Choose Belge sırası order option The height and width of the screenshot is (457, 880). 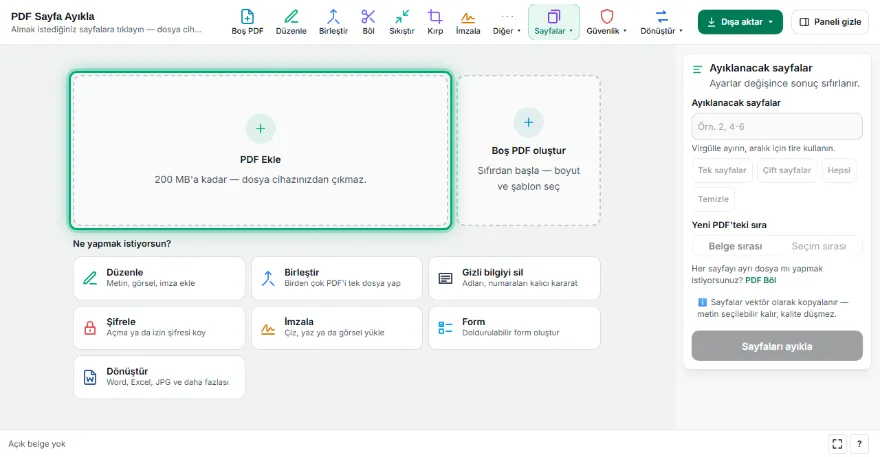pos(735,246)
